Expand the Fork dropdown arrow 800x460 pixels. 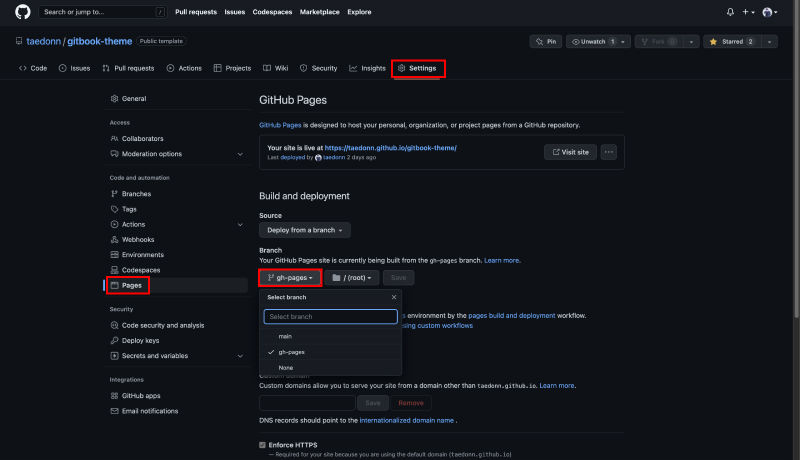[691, 41]
